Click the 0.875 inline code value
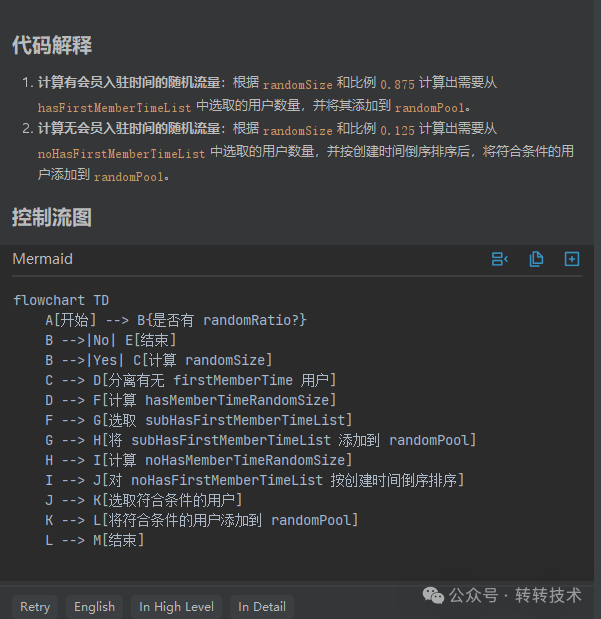This screenshot has height=619, width=601. (x=397, y=84)
